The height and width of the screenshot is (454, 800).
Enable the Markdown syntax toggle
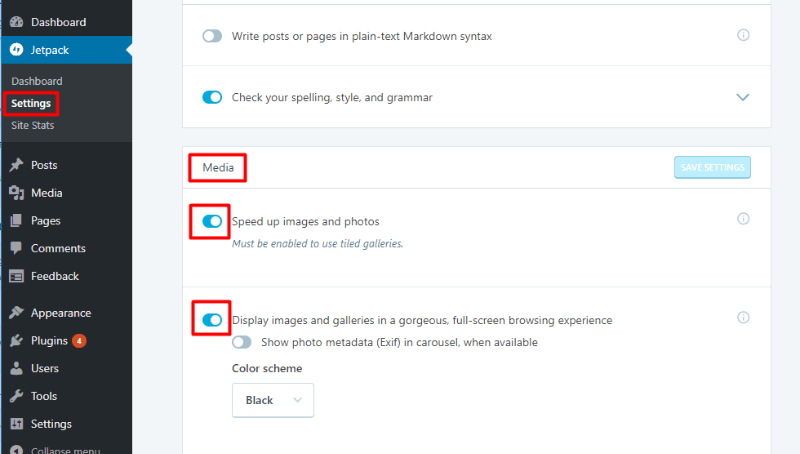tap(212, 36)
